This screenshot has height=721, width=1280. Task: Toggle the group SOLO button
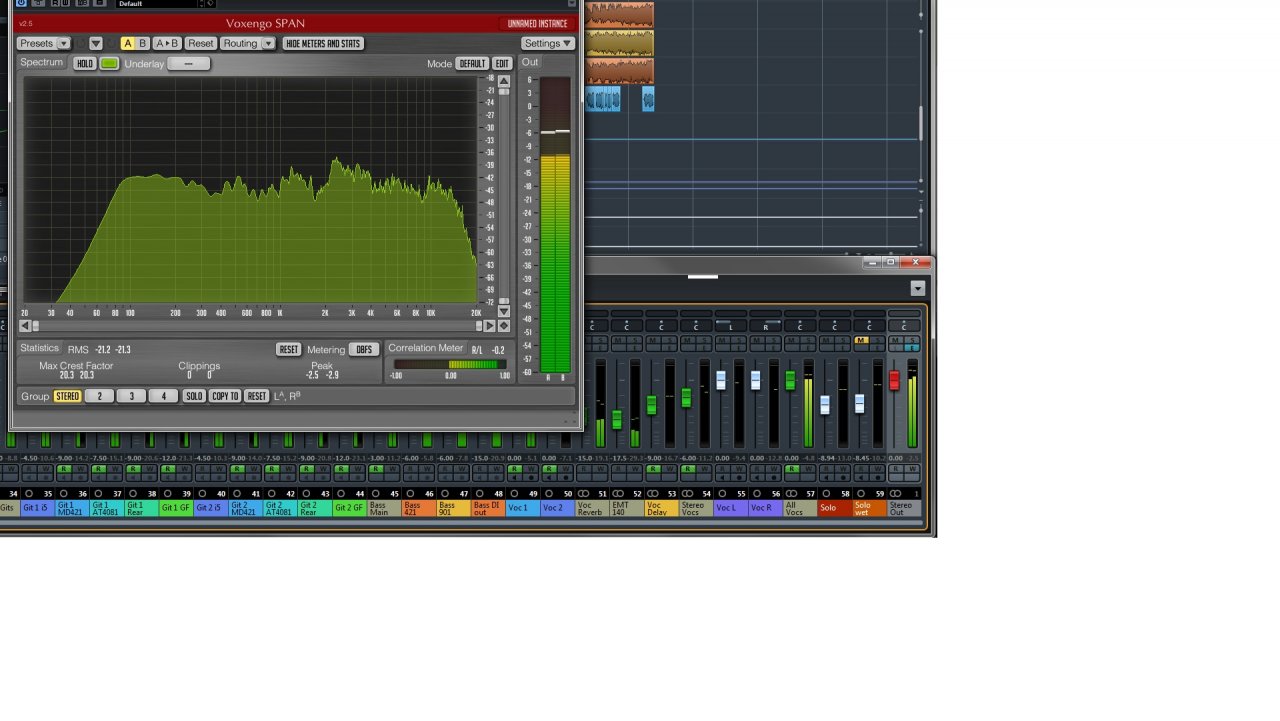coord(194,397)
